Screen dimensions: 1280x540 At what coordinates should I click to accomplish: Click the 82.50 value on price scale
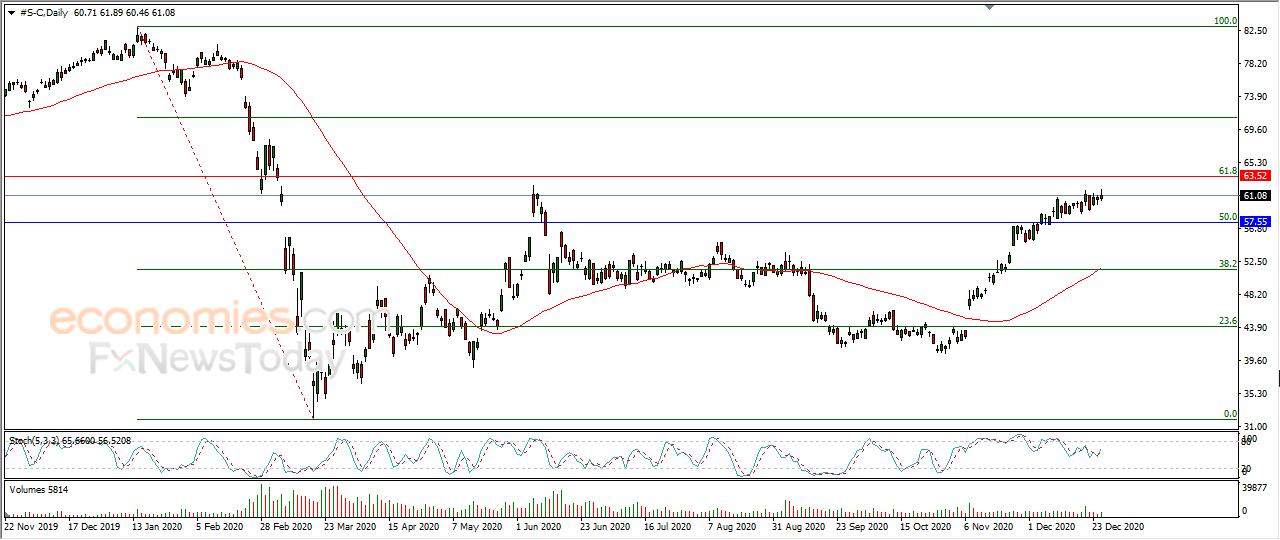[x=1254, y=31]
